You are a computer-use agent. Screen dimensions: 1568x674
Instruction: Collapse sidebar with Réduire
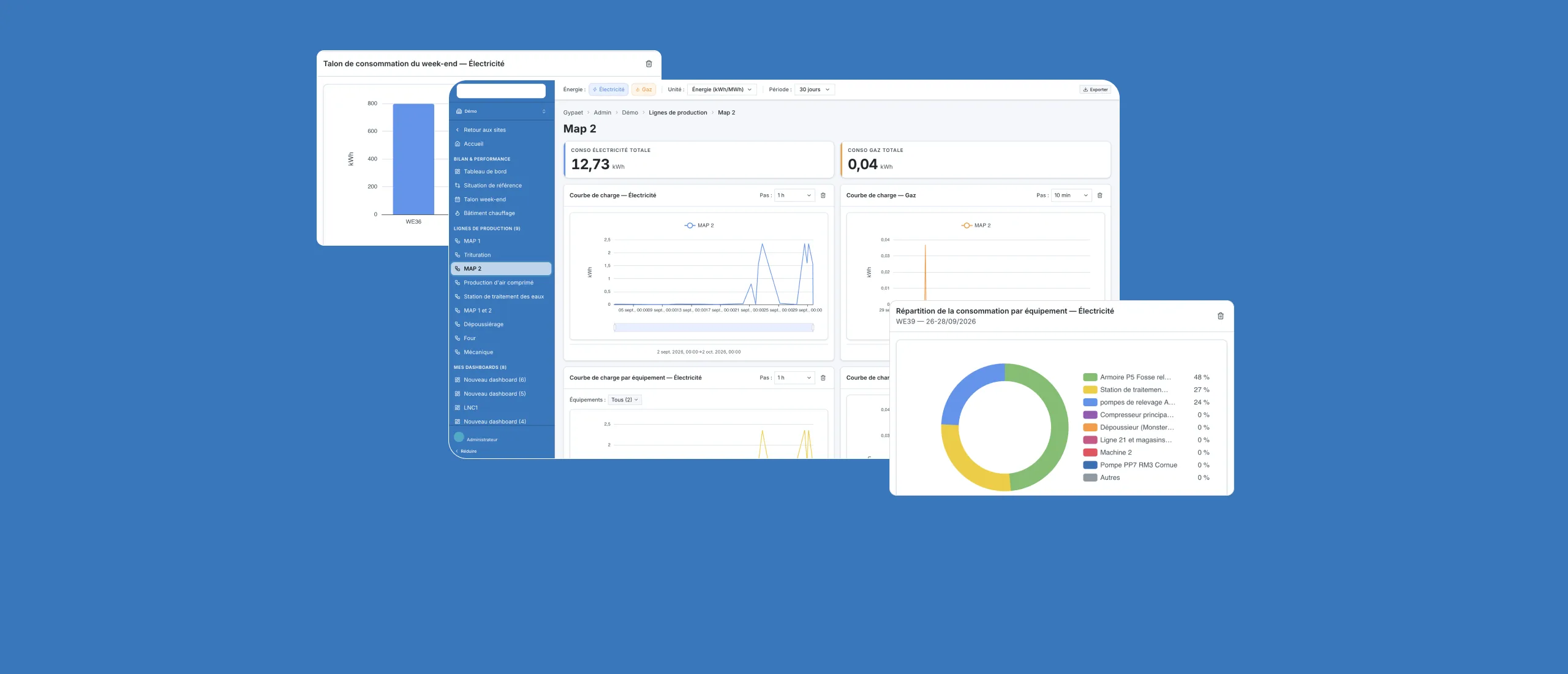pyautogui.click(x=466, y=452)
